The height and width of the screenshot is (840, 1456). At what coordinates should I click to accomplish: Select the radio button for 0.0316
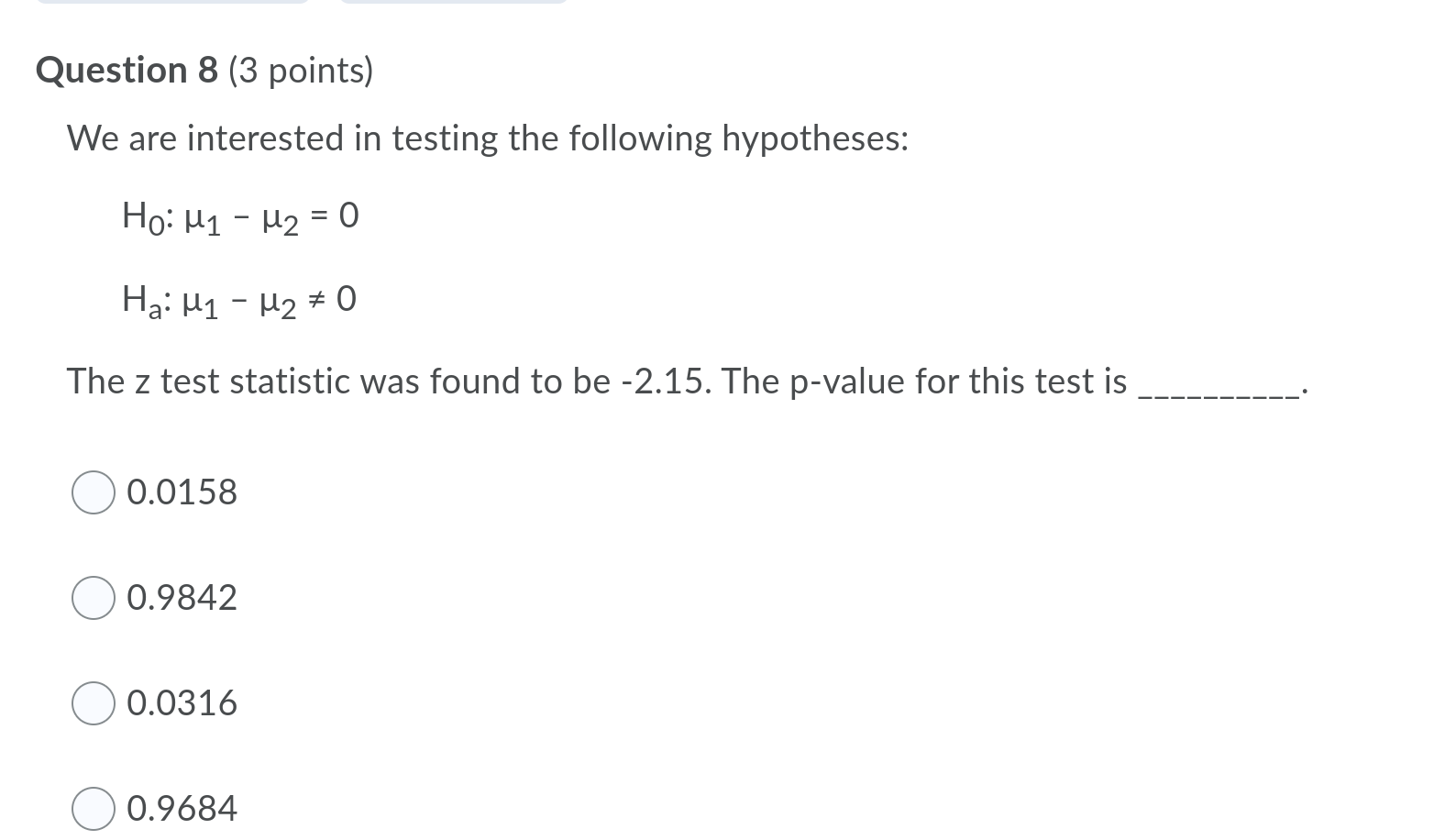pyautogui.click(x=92, y=703)
